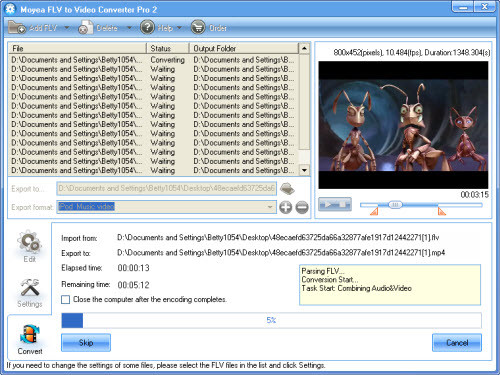500x375 pixels.
Task: Click the Help question mark icon
Action: coord(147,27)
